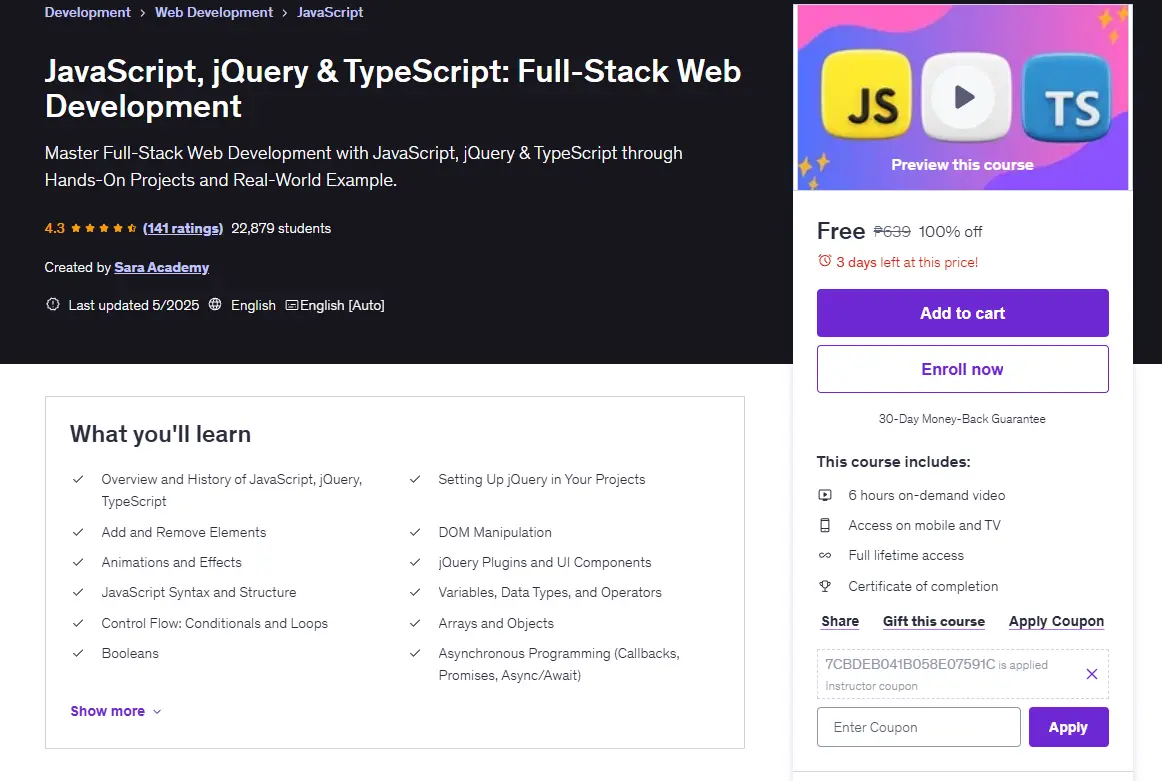Click the 4.3 rating number
1162x781 pixels.
click(x=54, y=228)
